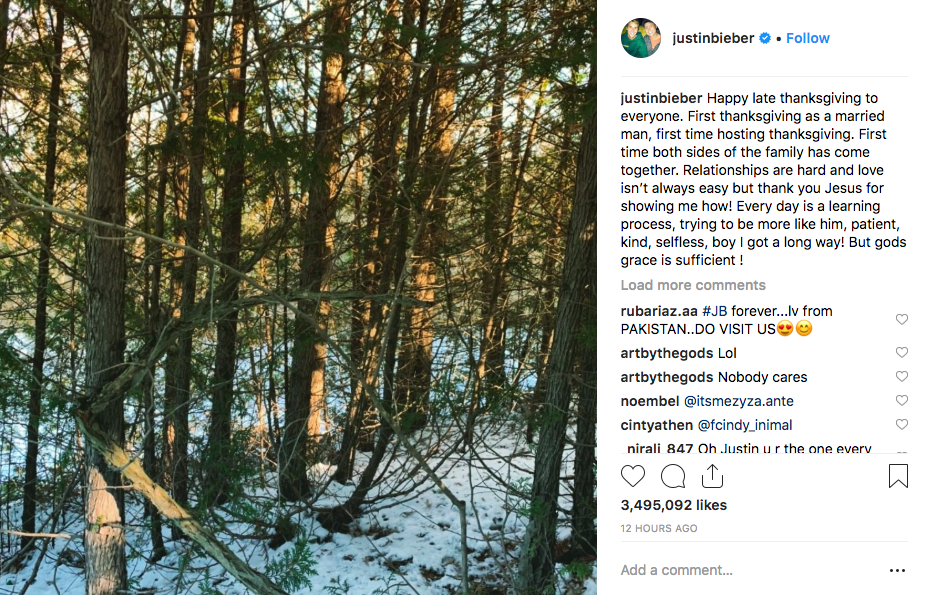Load more comments

point(693,285)
